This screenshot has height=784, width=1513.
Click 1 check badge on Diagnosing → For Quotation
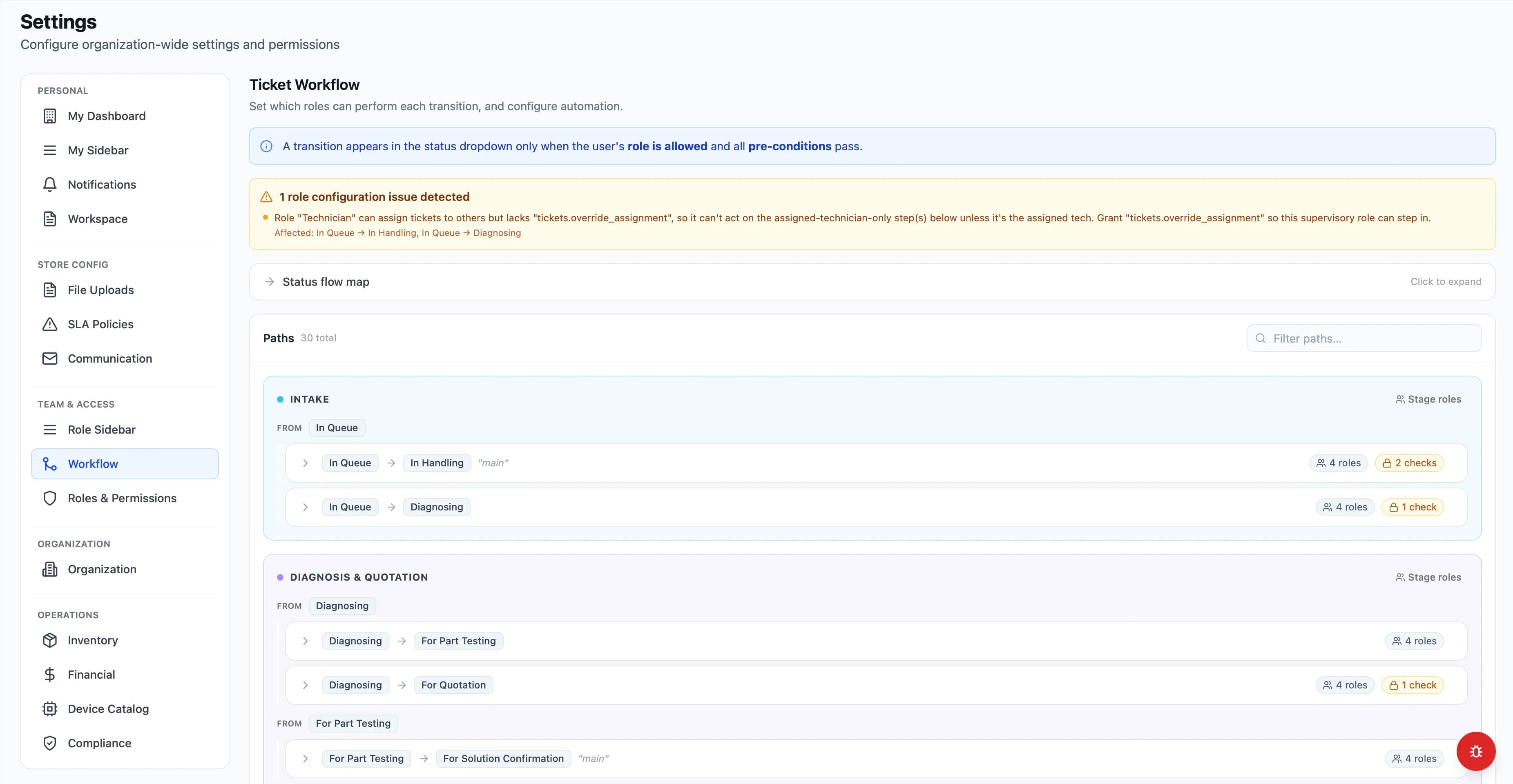(1413, 685)
